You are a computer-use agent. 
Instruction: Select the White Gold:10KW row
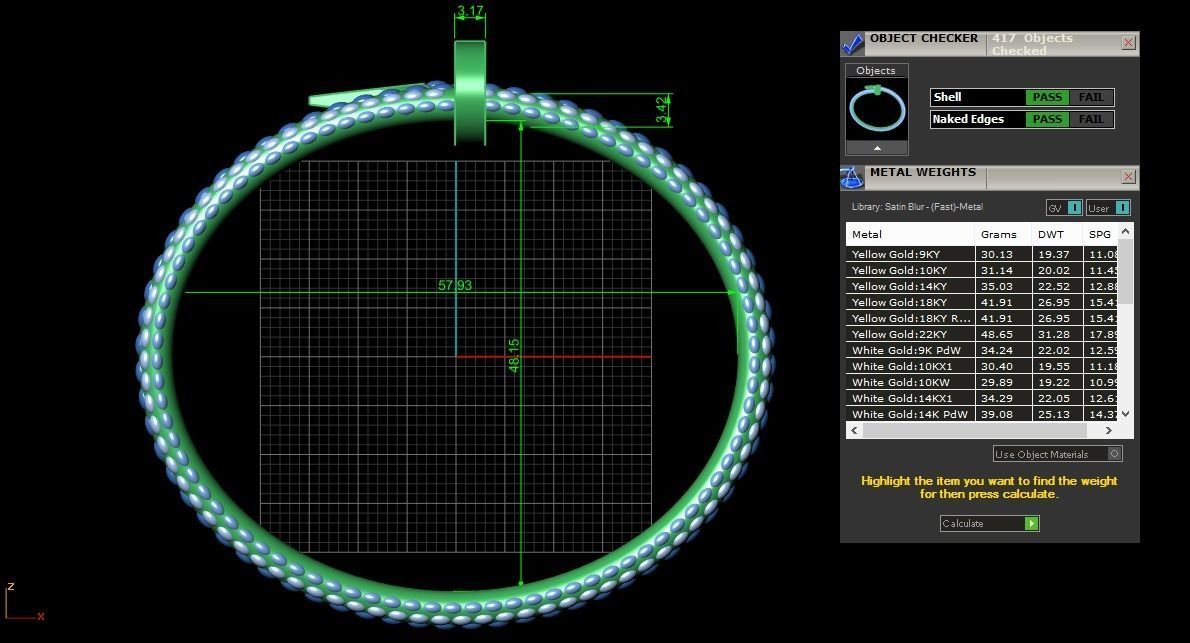[982, 382]
